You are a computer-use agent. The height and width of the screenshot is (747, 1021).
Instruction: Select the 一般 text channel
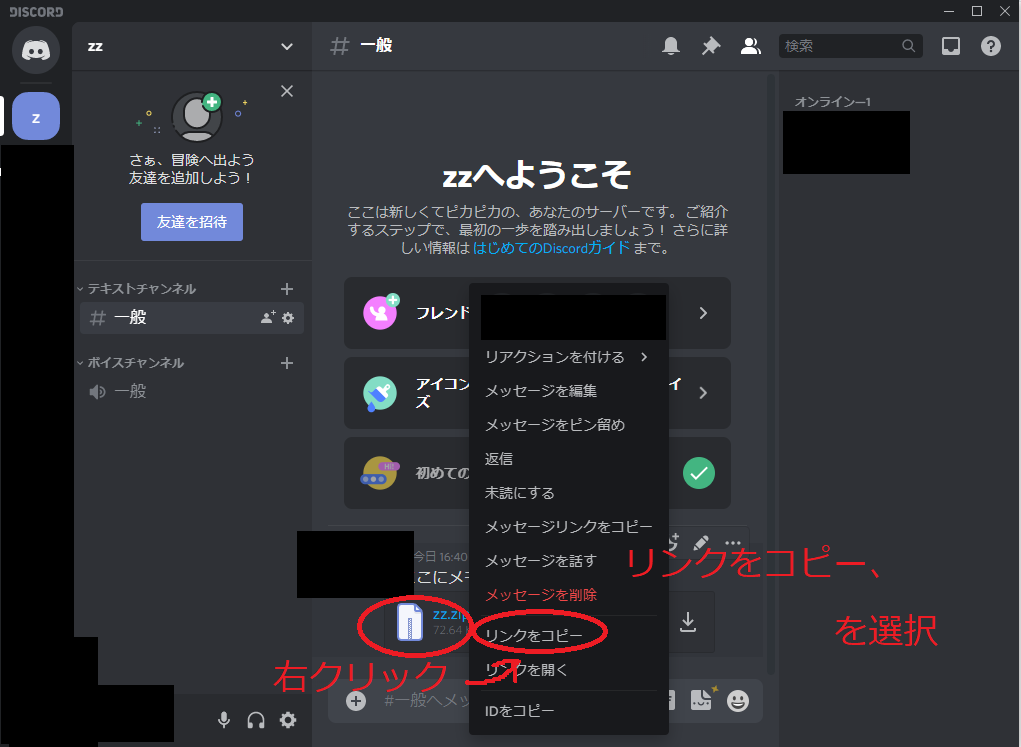(x=192, y=318)
